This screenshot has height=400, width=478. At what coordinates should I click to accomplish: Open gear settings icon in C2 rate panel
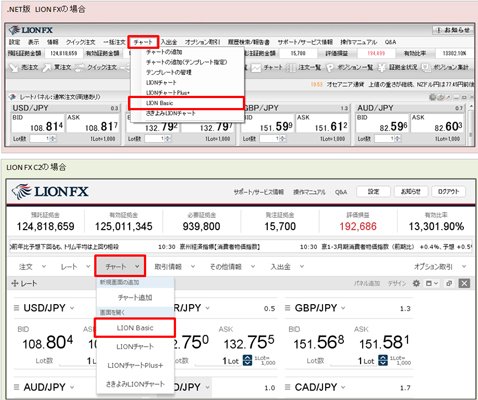(416, 283)
